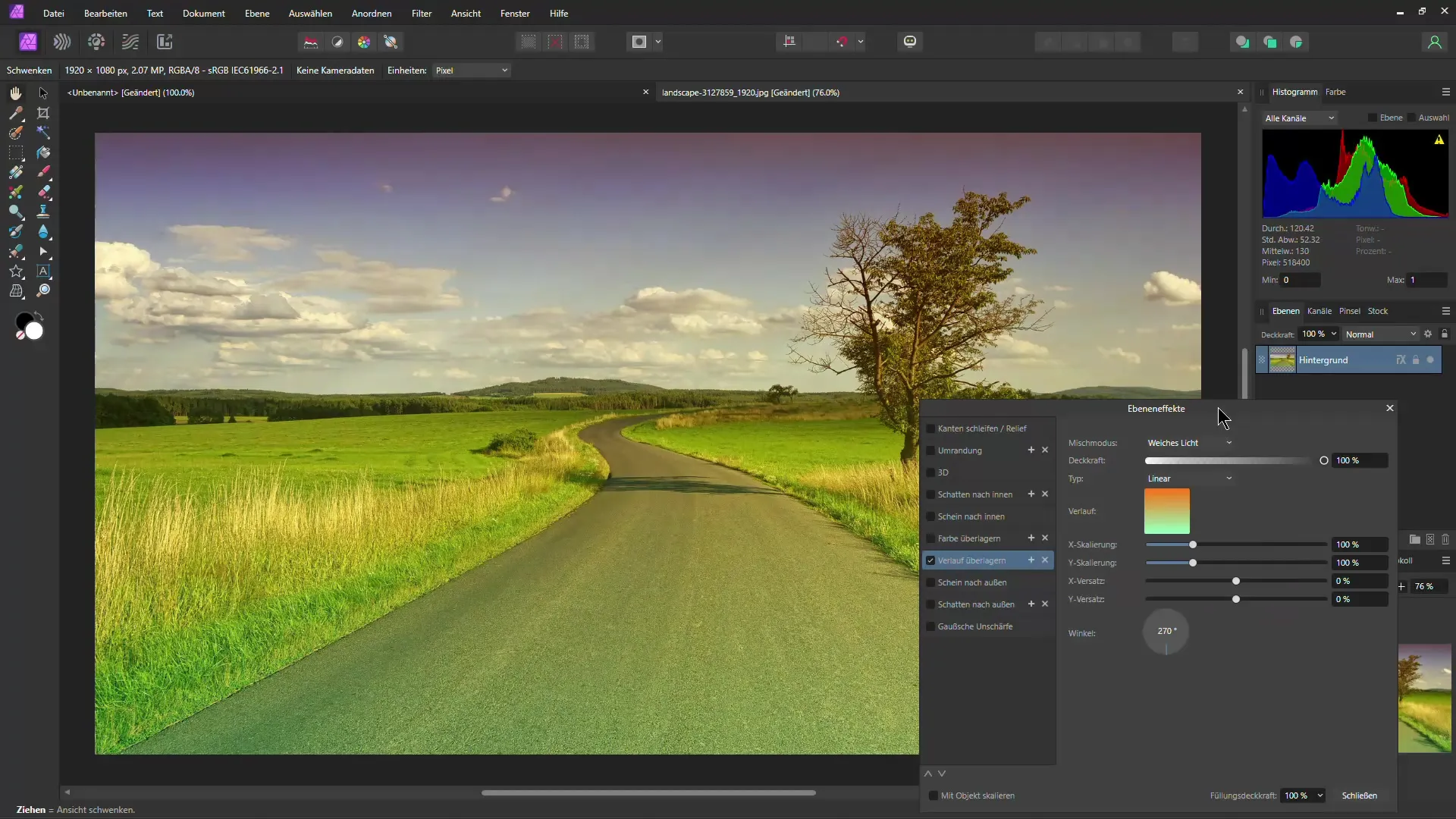Image resolution: width=1456 pixels, height=819 pixels.
Task: Add another Verlauf überlagern effect instance
Action: (1031, 560)
